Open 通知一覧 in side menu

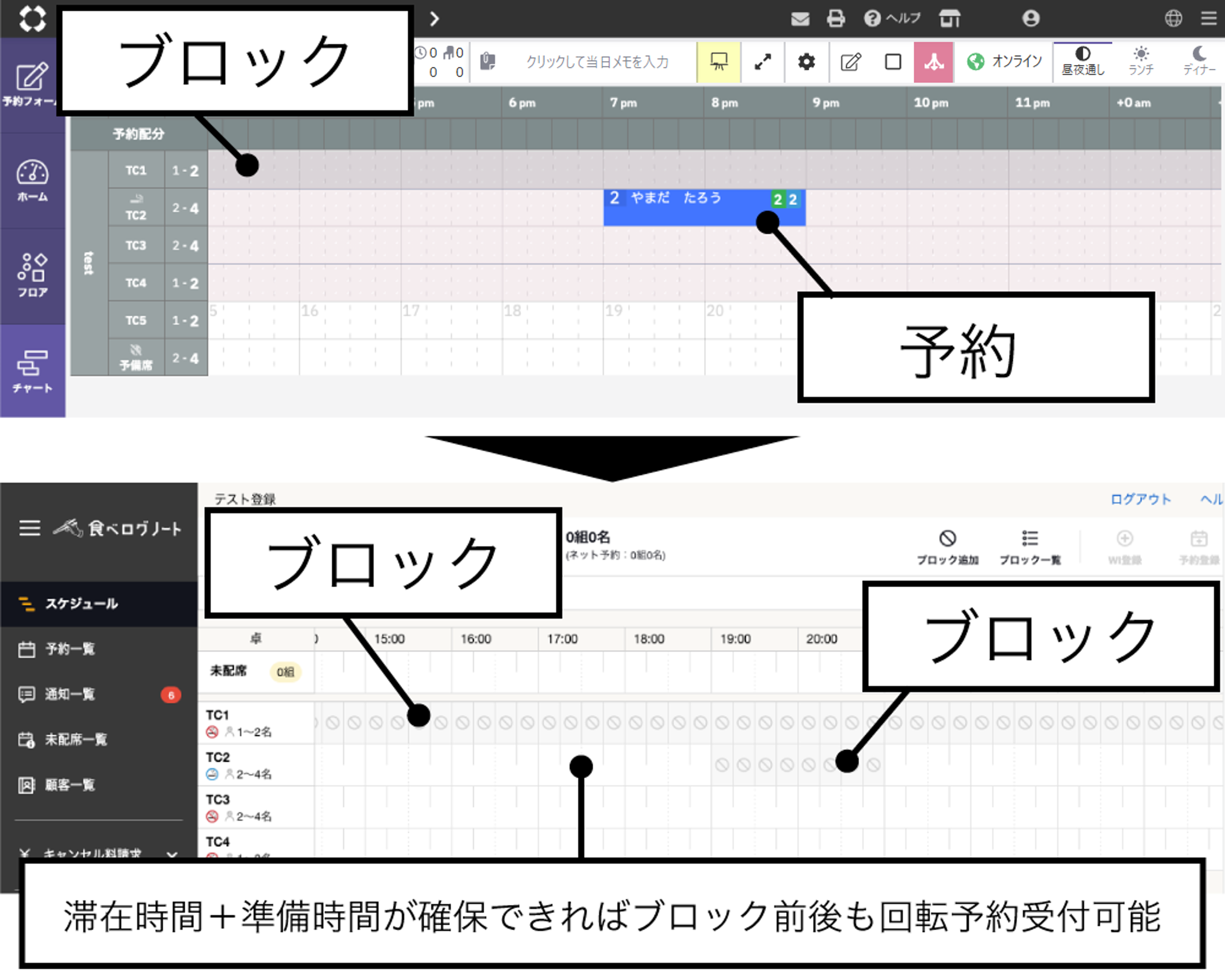click(99, 694)
